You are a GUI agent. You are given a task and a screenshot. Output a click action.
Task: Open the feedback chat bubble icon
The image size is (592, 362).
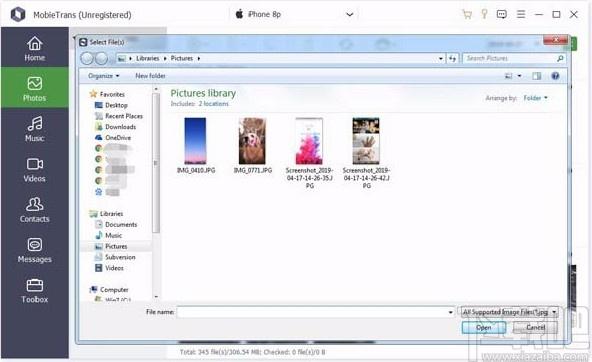(501, 14)
